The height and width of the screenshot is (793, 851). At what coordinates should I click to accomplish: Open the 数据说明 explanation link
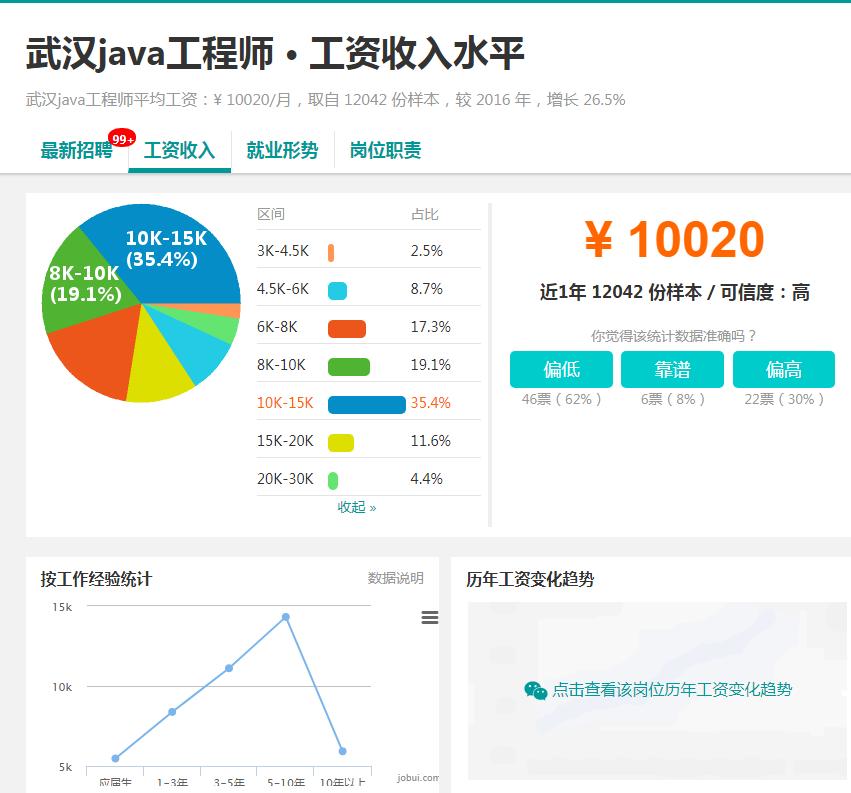(x=394, y=578)
